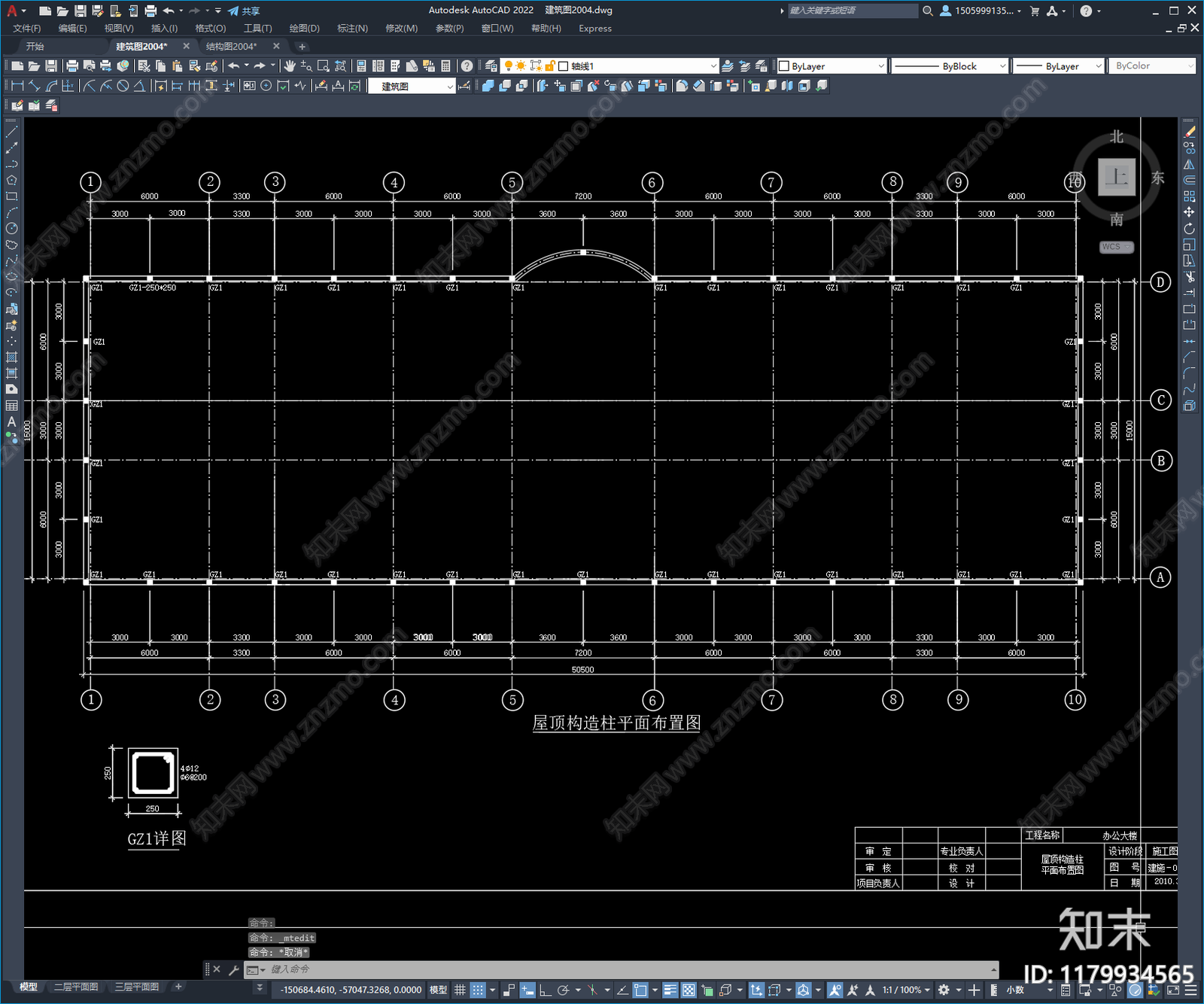Viewport: 1204px width, 1004px height.
Task: Select the Diameter dimension tool
Action: (x=123, y=86)
